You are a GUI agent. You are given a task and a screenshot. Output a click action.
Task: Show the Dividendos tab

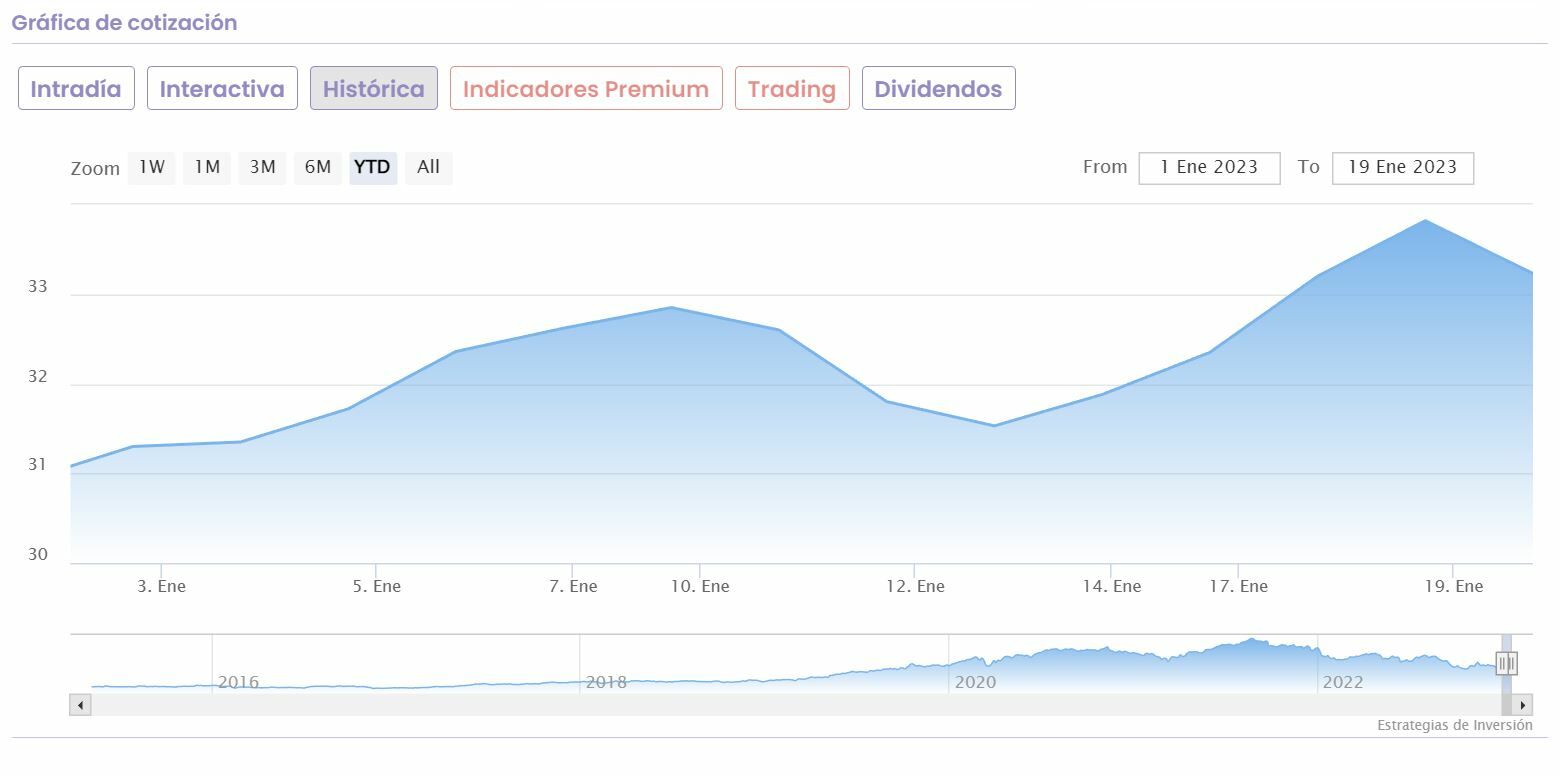tap(938, 89)
